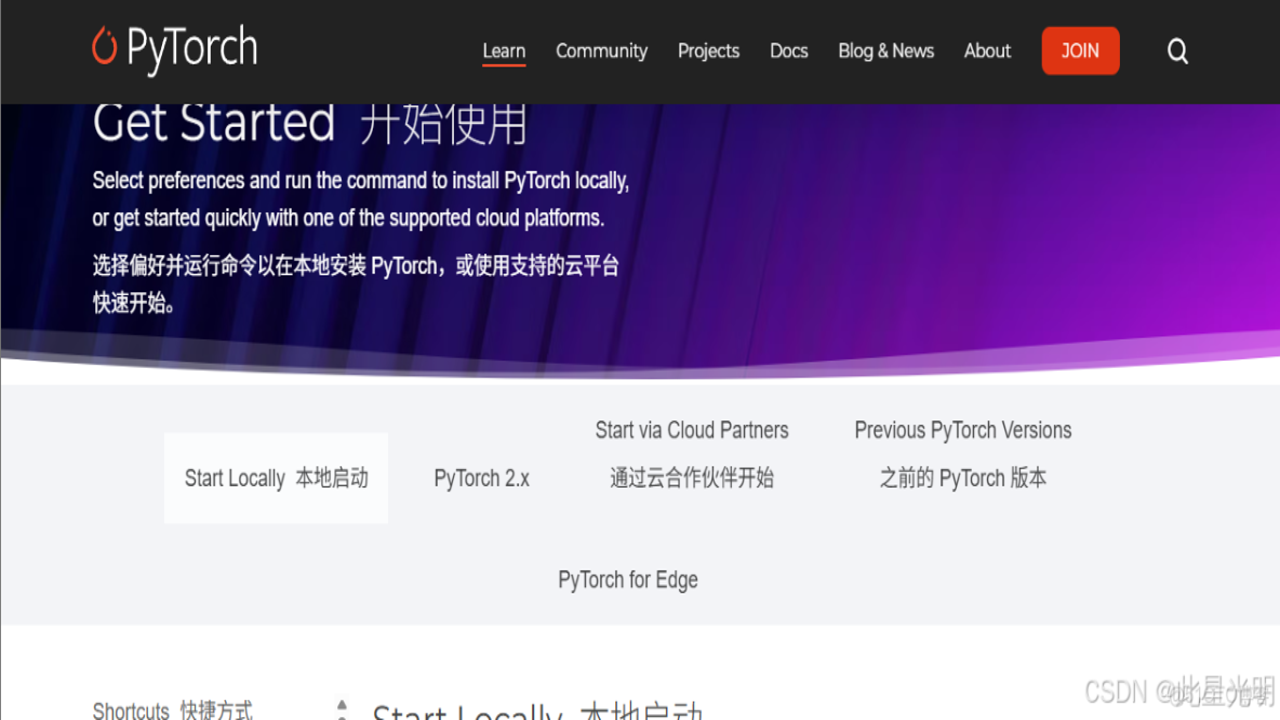Select Start via Cloud Partners tab
1280x720 pixels.
pyautogui.click(x=692, y=454)
